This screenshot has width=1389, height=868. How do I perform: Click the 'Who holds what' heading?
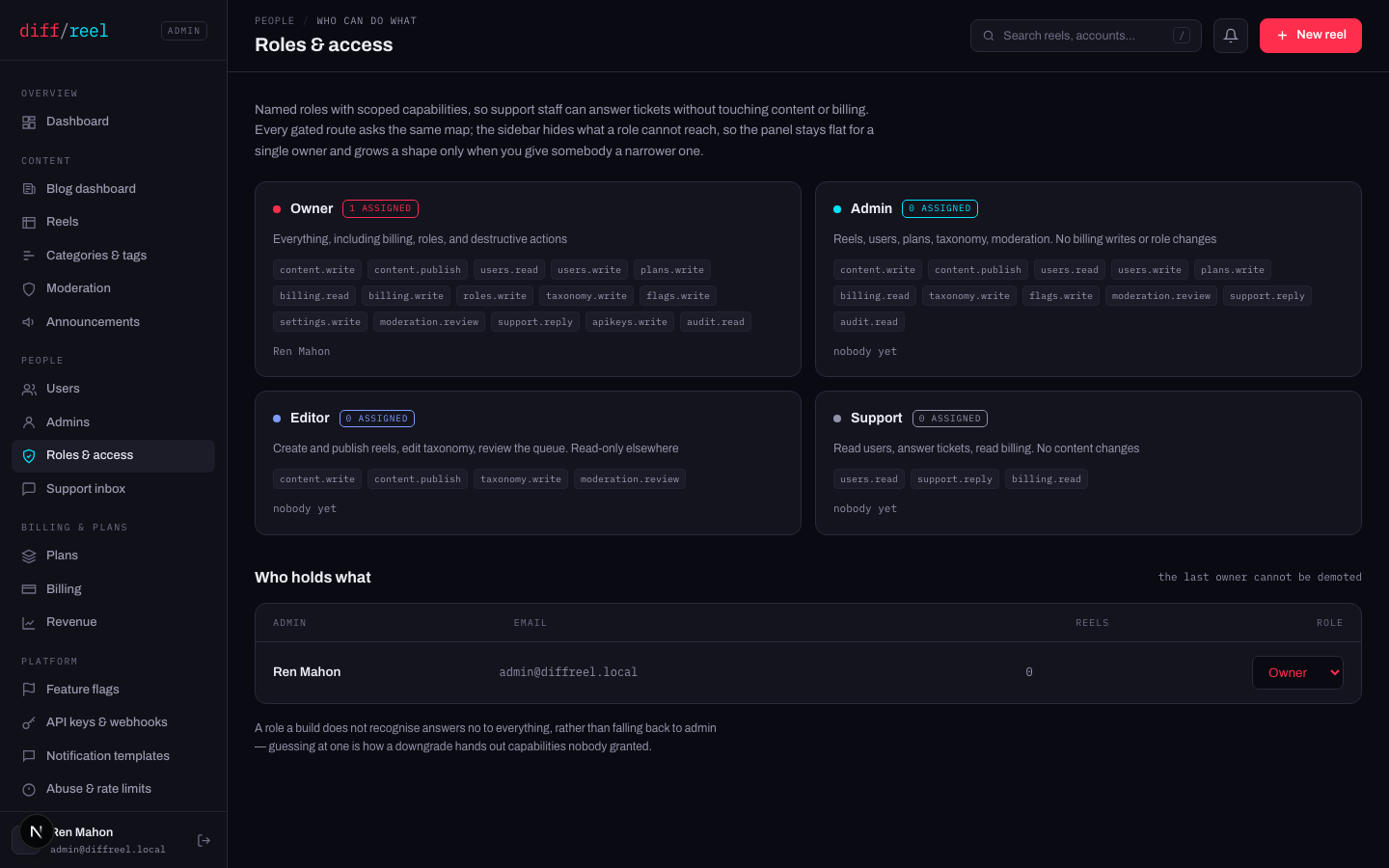tap(313, 578)
